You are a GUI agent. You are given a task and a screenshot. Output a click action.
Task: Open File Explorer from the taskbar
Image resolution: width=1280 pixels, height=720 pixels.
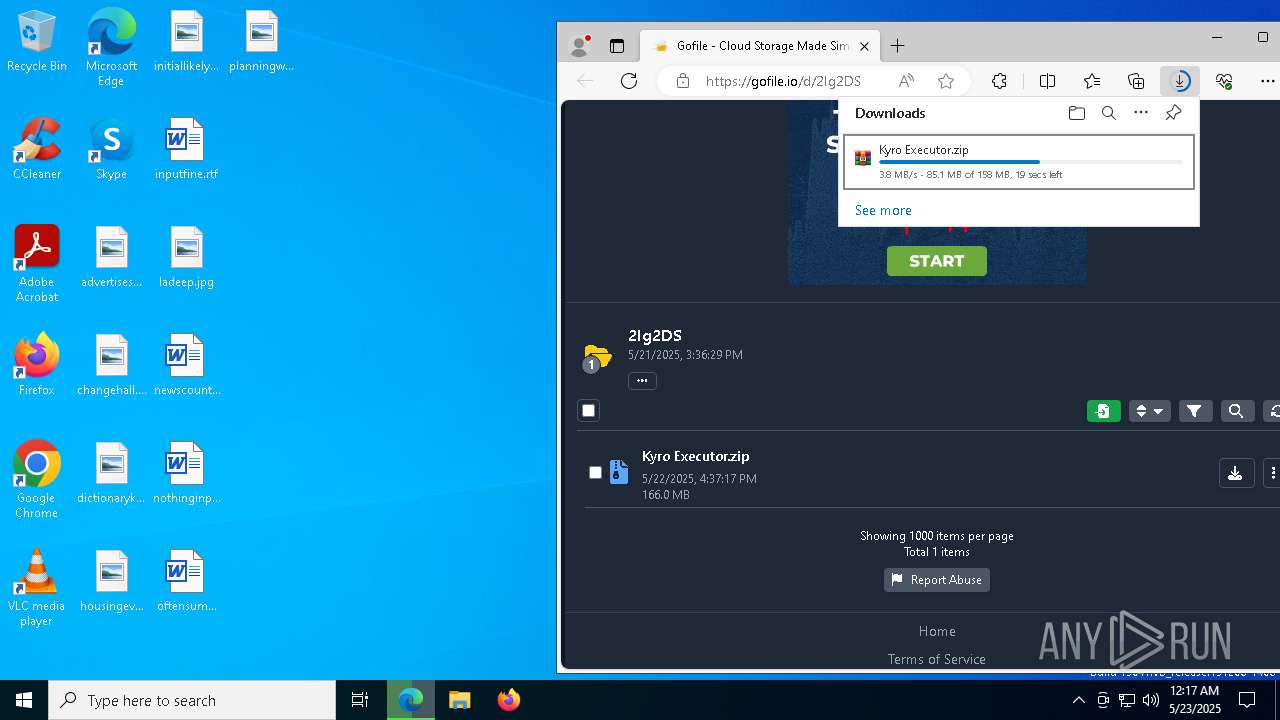pyautogui.click(x=459, y=700)
